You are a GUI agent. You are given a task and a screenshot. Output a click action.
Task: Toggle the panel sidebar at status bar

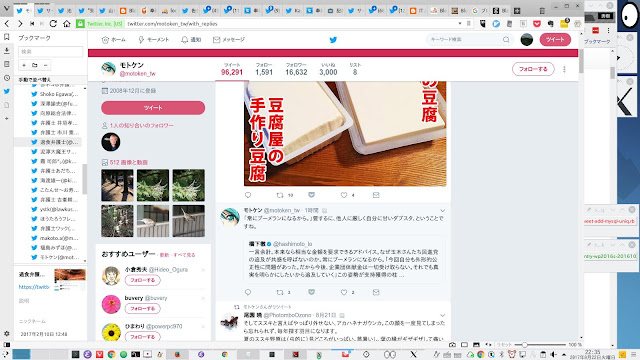click(7, 345)
